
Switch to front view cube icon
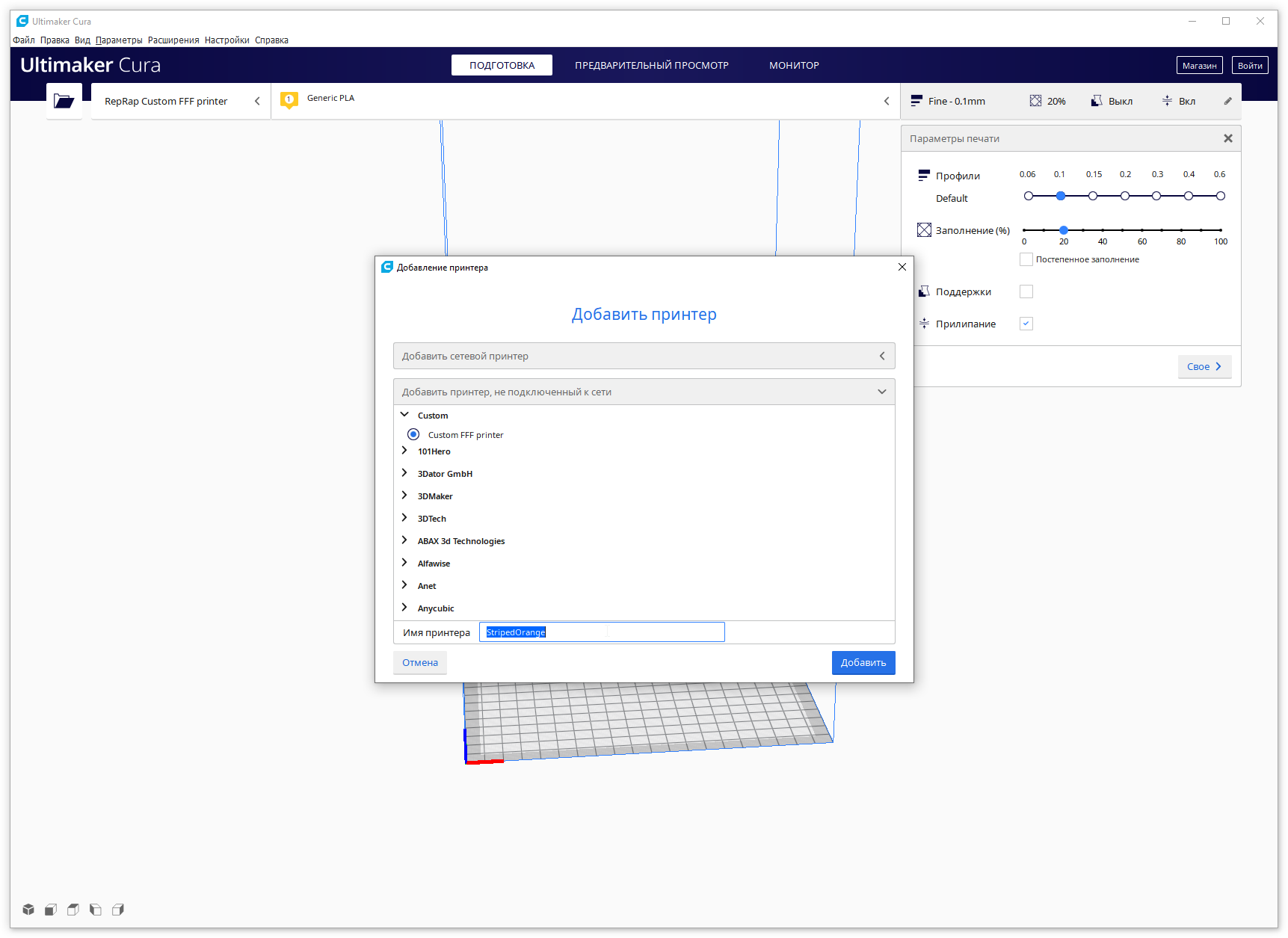click(x=51, y=910)
